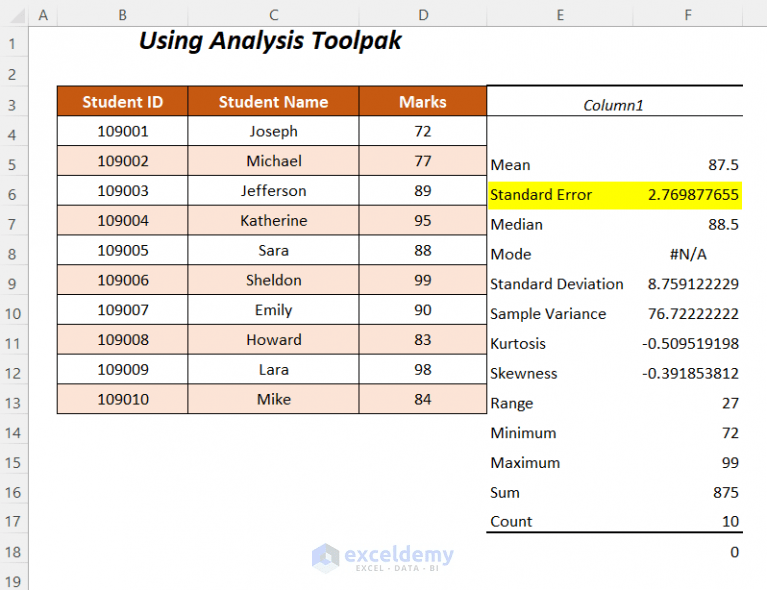The width and height of the screenshot is (767, 590).
Task: Click the 'Marks' header cell
Action: 423,101
